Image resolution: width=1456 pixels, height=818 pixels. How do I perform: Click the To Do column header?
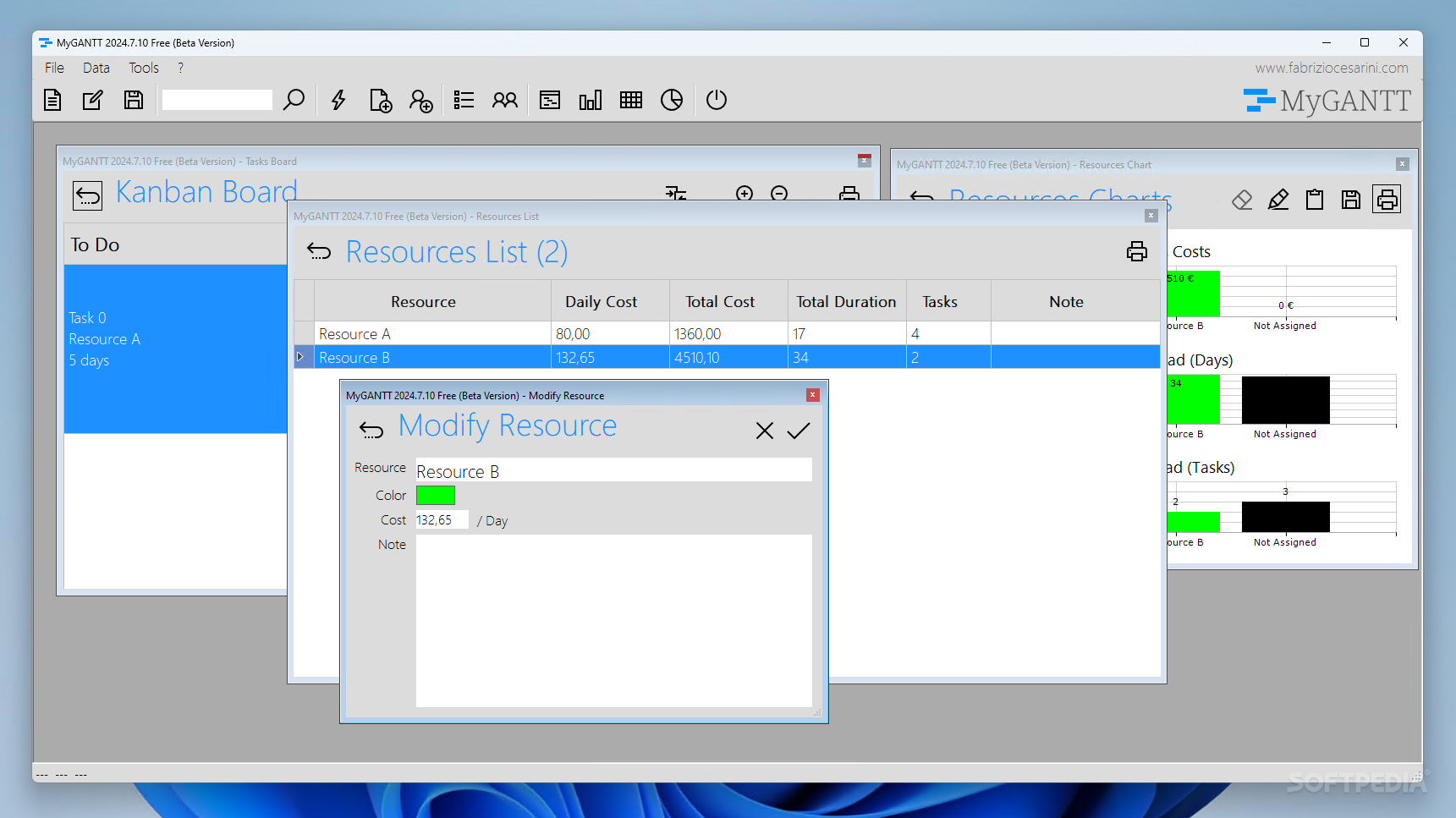tap(175, 244)
